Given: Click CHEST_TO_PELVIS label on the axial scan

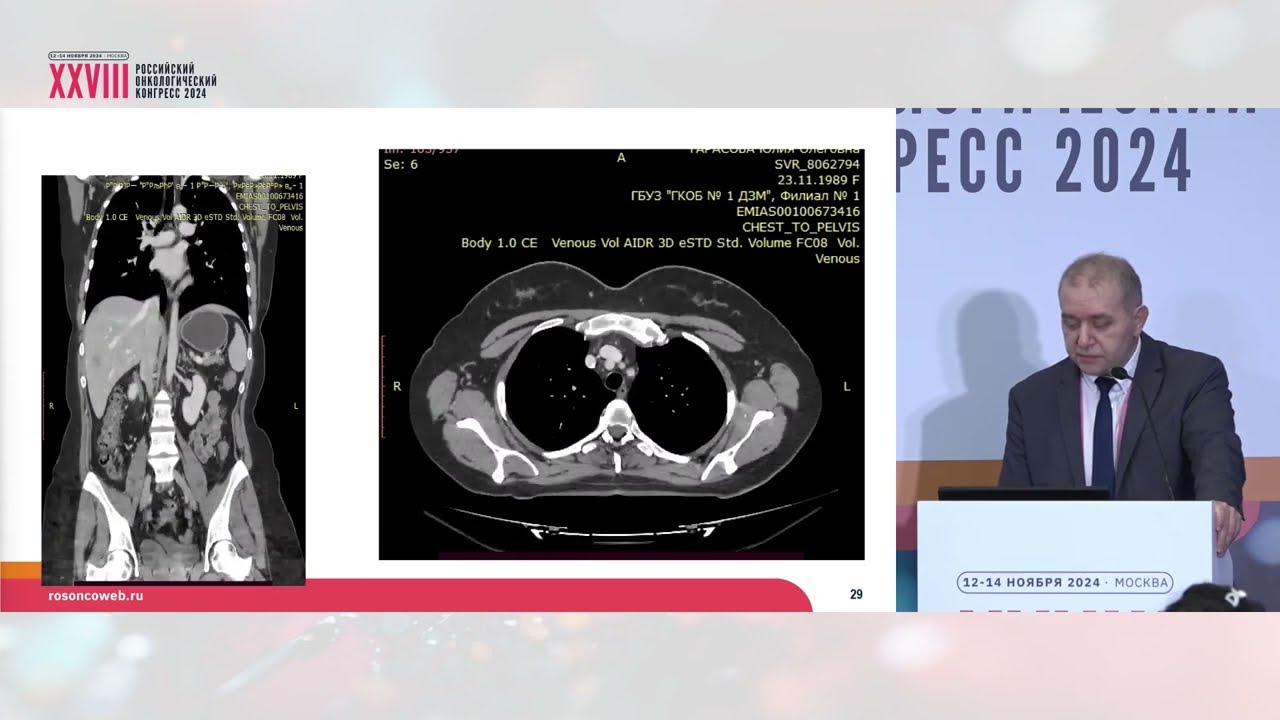Looking at the screenshot, I should 801,227.
